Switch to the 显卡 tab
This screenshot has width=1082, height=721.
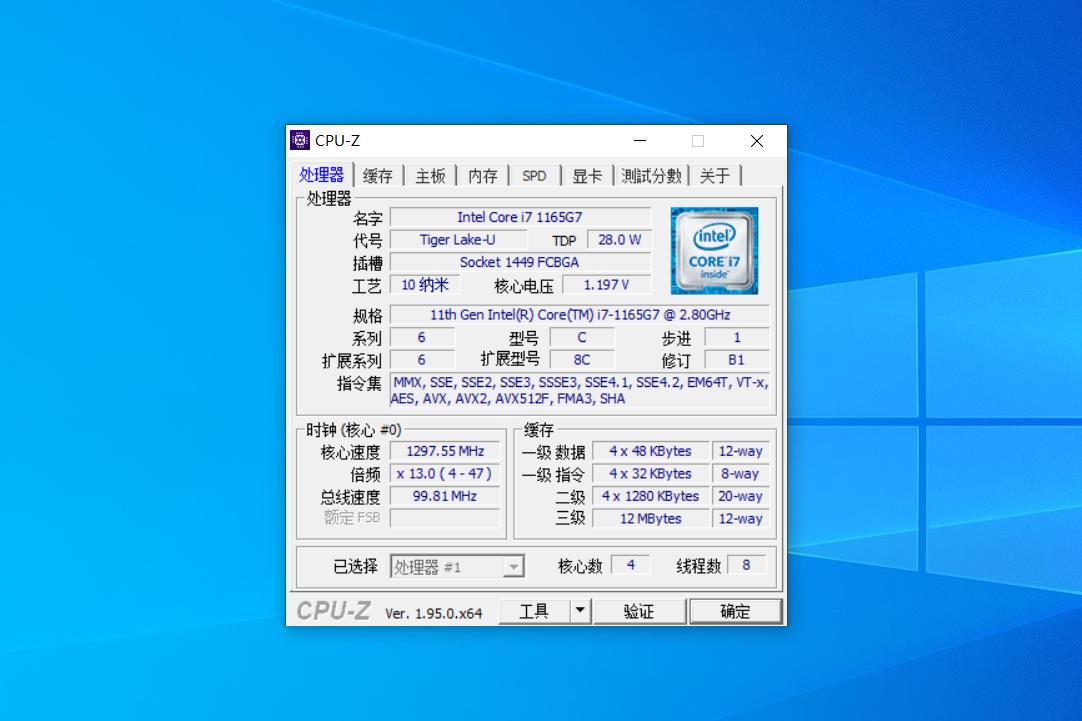tap(587, 174)
